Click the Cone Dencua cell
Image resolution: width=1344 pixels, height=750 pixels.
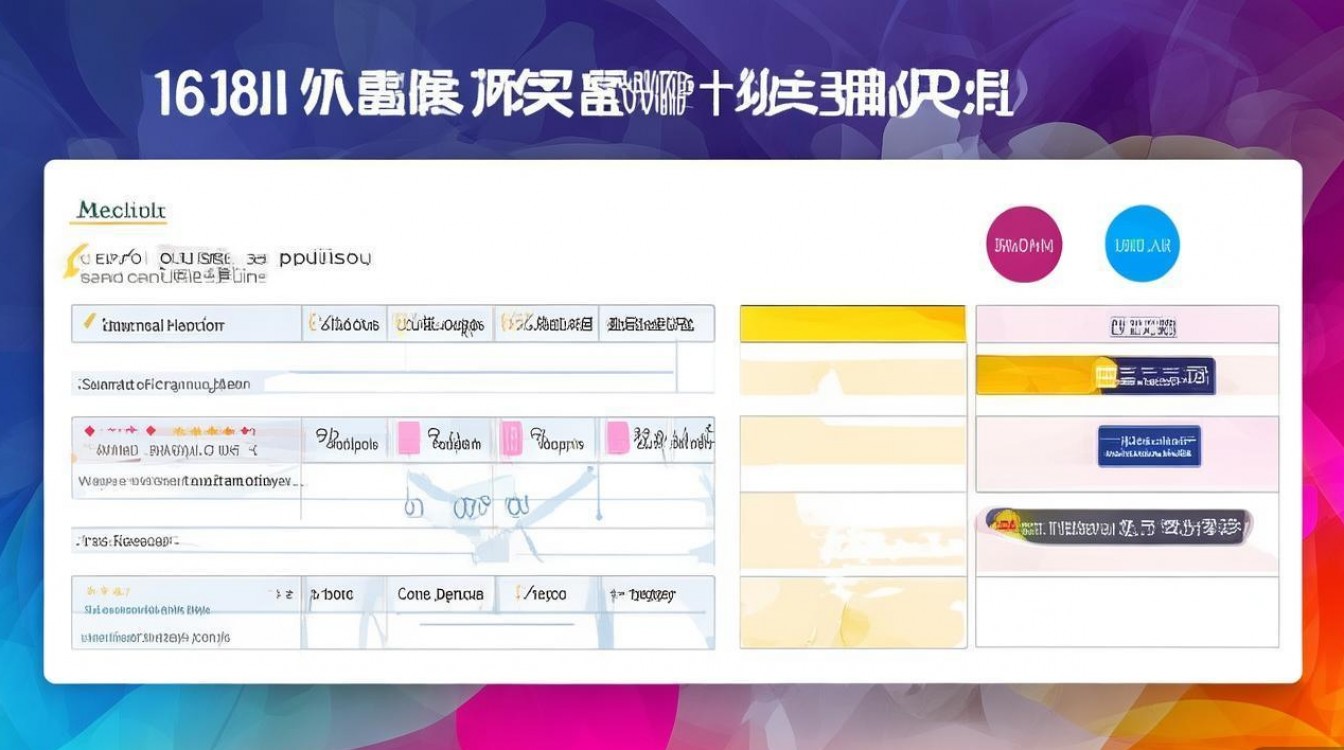[x=440, y=594]
